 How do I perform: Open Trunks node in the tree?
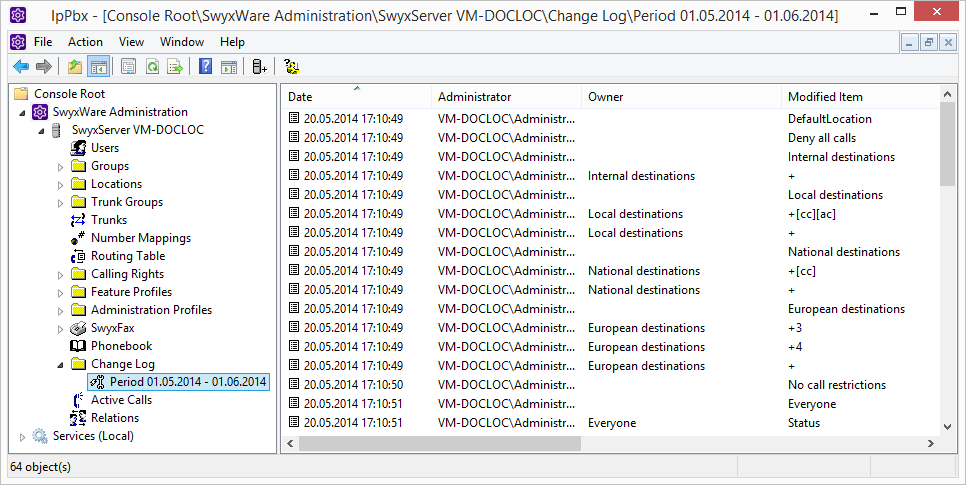pos(108,220)
